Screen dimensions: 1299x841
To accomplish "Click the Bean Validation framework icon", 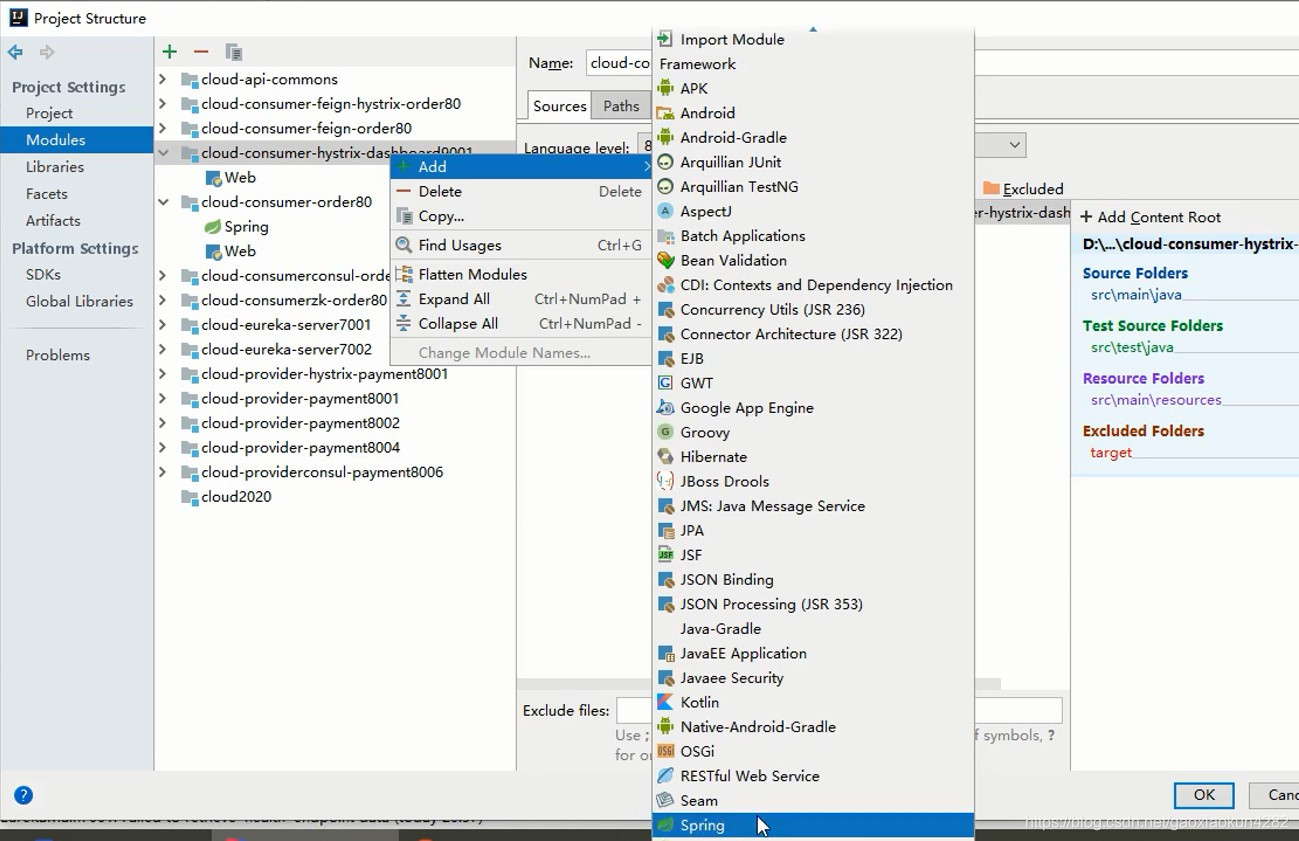I will 665,260.
